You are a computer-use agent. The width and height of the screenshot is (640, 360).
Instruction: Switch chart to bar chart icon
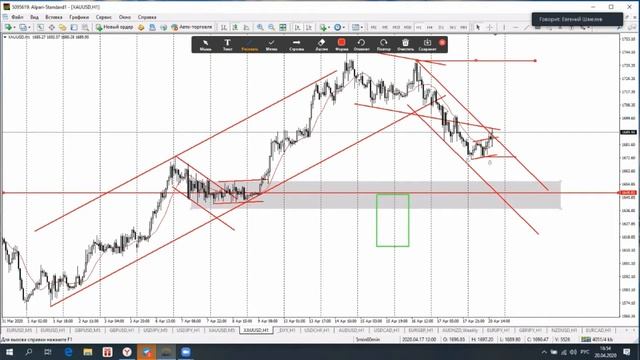click(x=224, y=27)
